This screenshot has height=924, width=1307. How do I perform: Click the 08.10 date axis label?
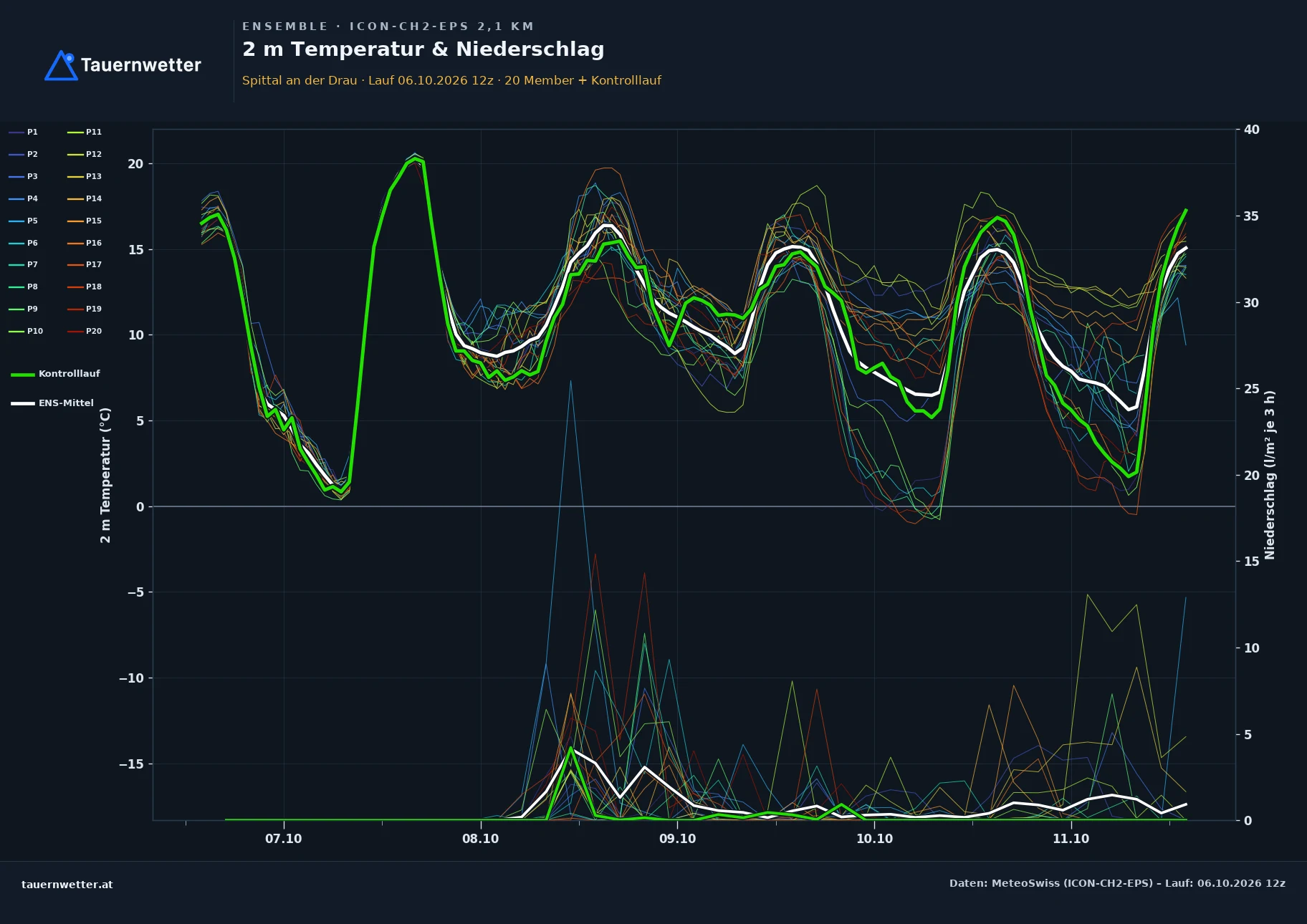point(481,839)
